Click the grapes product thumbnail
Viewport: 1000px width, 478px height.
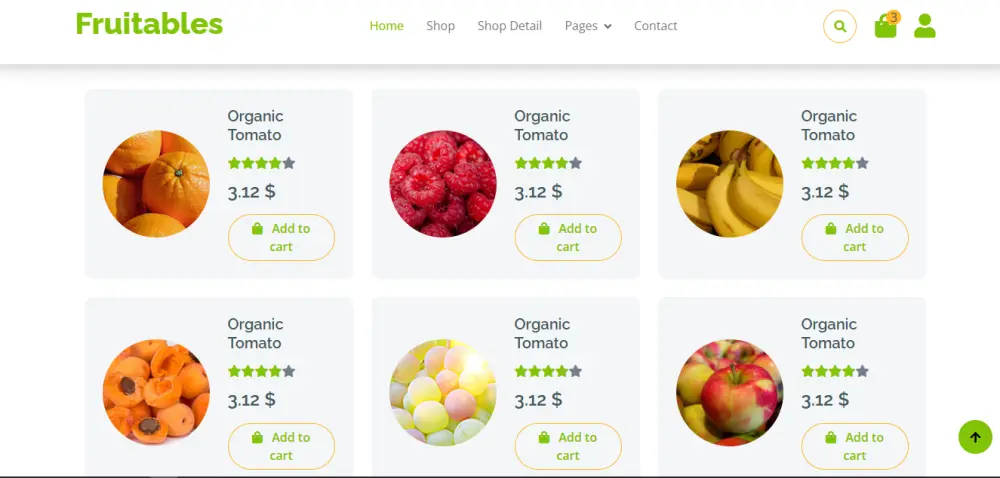tap(443, 392)
